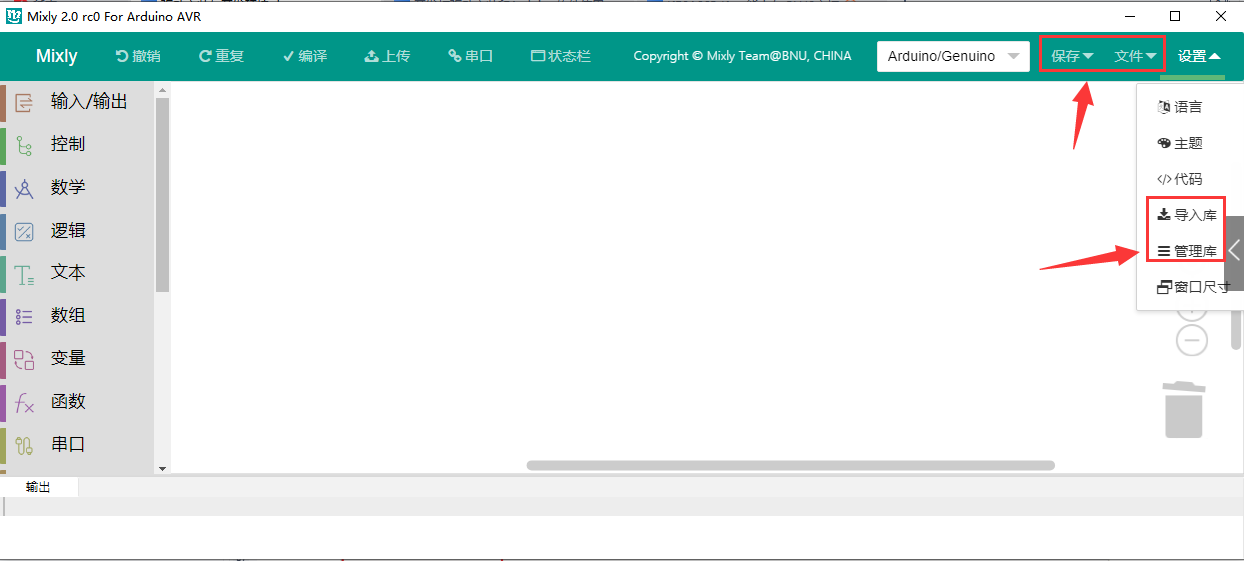The height and width of the screenshot is (561, 1244).
Task: Click the trash can icon
Action: [1184, 409]
